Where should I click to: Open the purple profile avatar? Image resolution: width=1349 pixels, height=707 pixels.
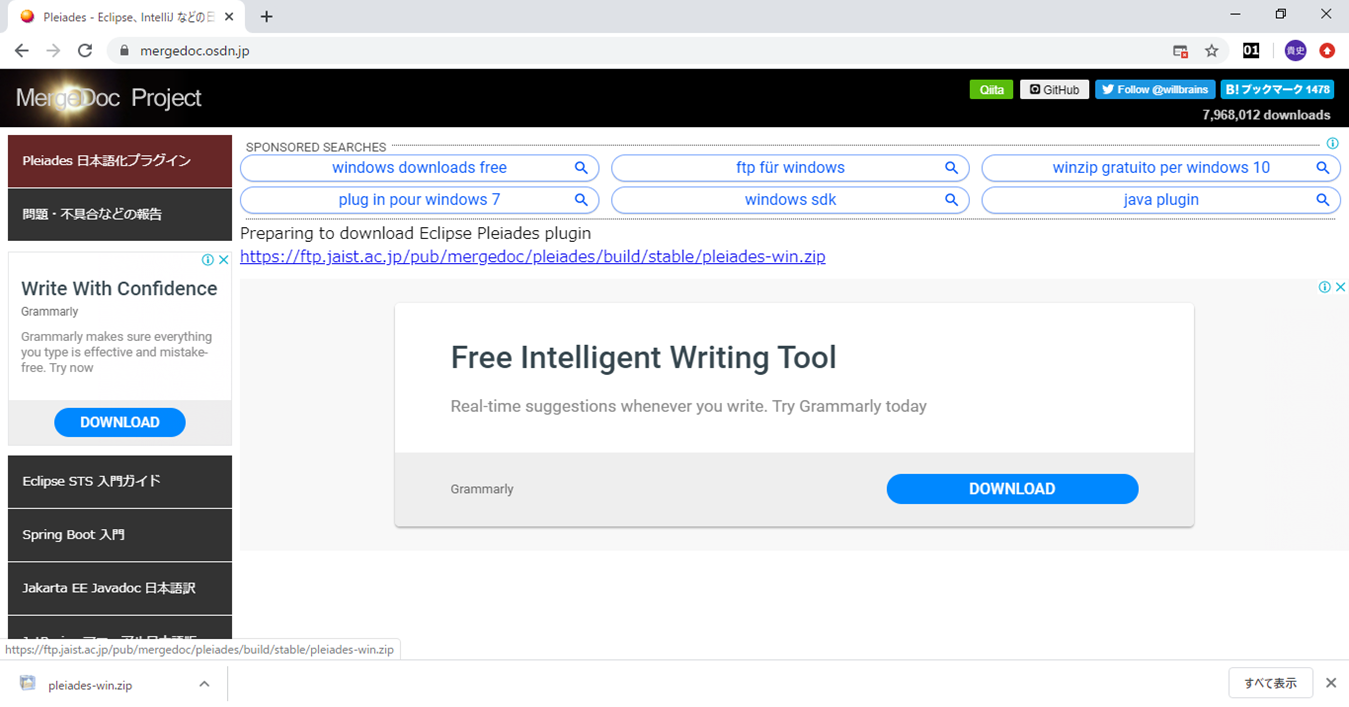1295,50
